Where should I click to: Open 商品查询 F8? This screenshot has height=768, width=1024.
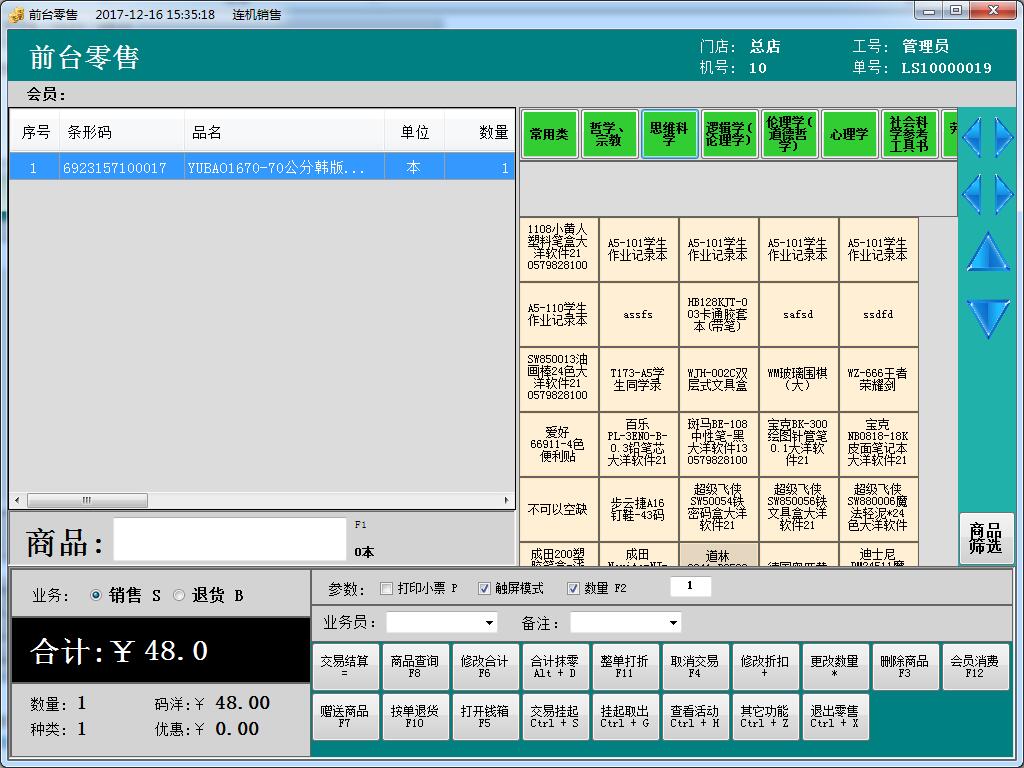[415, 667]
